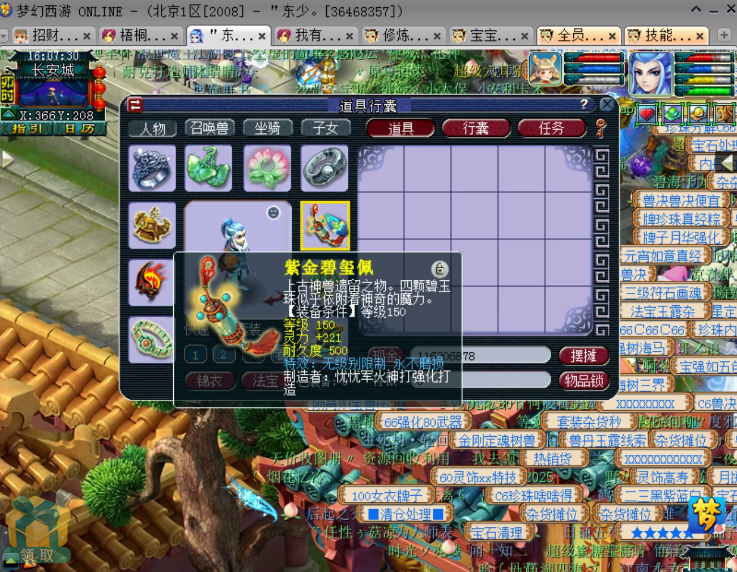Open the 兽决兽决便宜 stall sign
The image size is (737, 572).
[x=681, y=201]
